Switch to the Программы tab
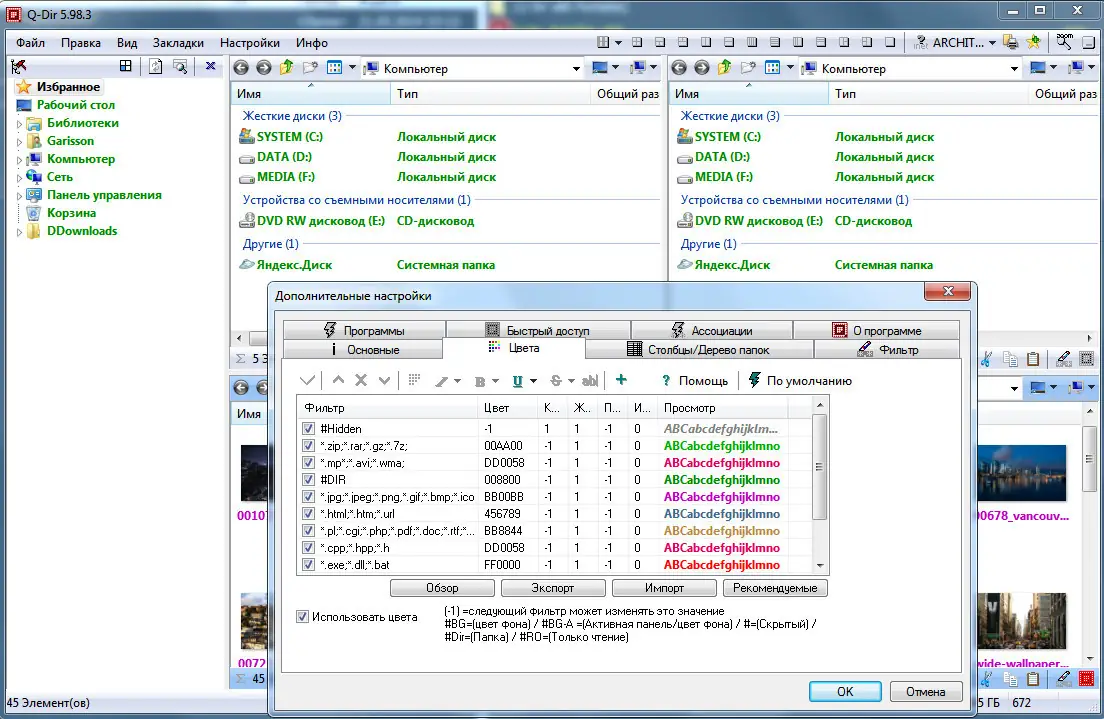The width and height of the screenshot is (1104, 719). click(x=364, y=330)
